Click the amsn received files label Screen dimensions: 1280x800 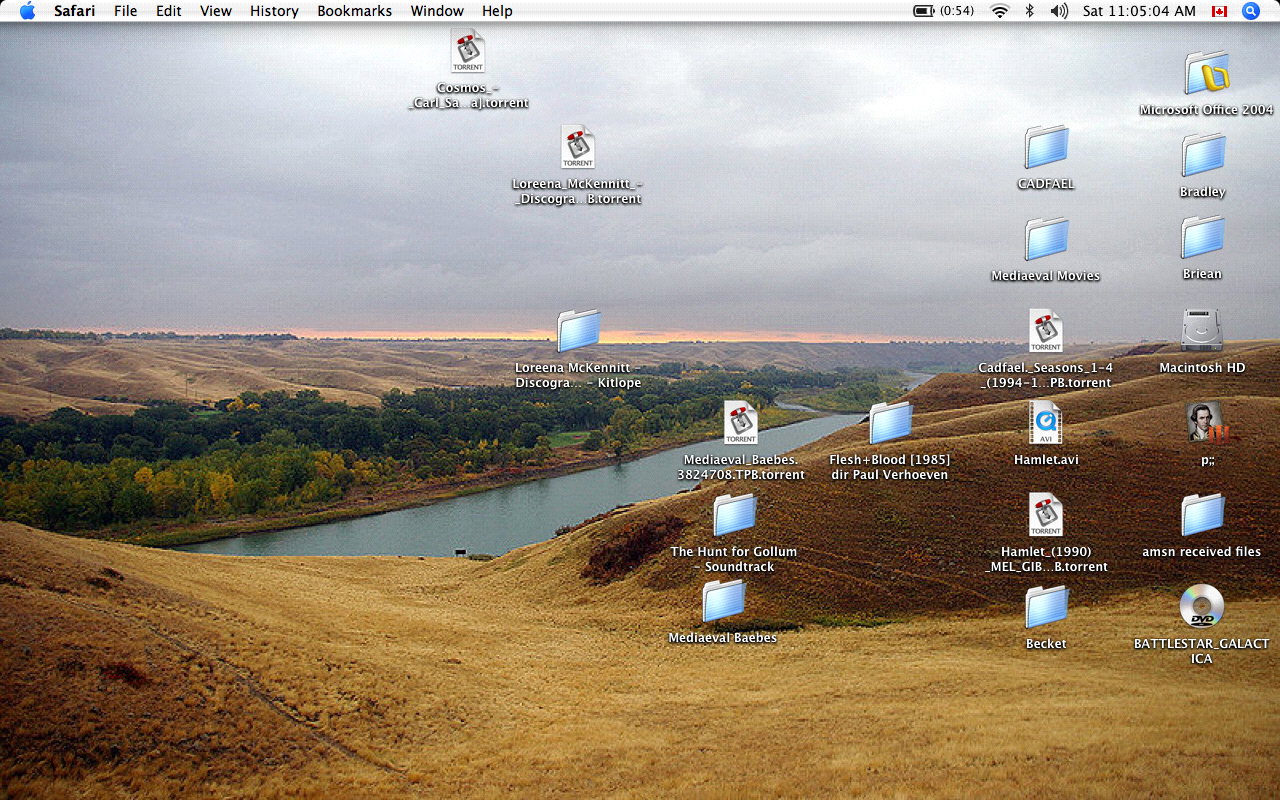1202,552
